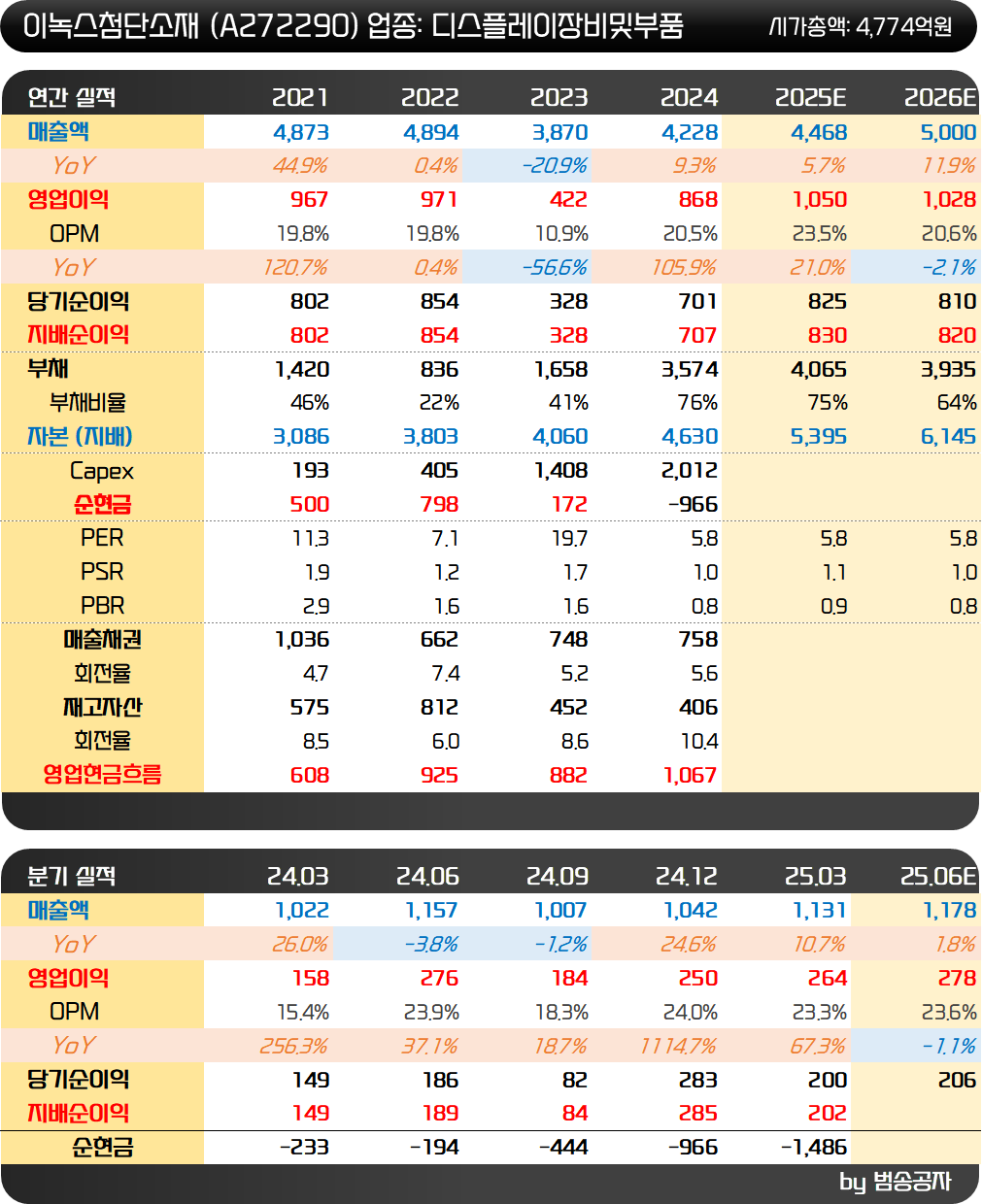Select the '2021' annual column header
Viewport: 982px width, 1204px height.
pyautogui.click(x=300, y=97)
